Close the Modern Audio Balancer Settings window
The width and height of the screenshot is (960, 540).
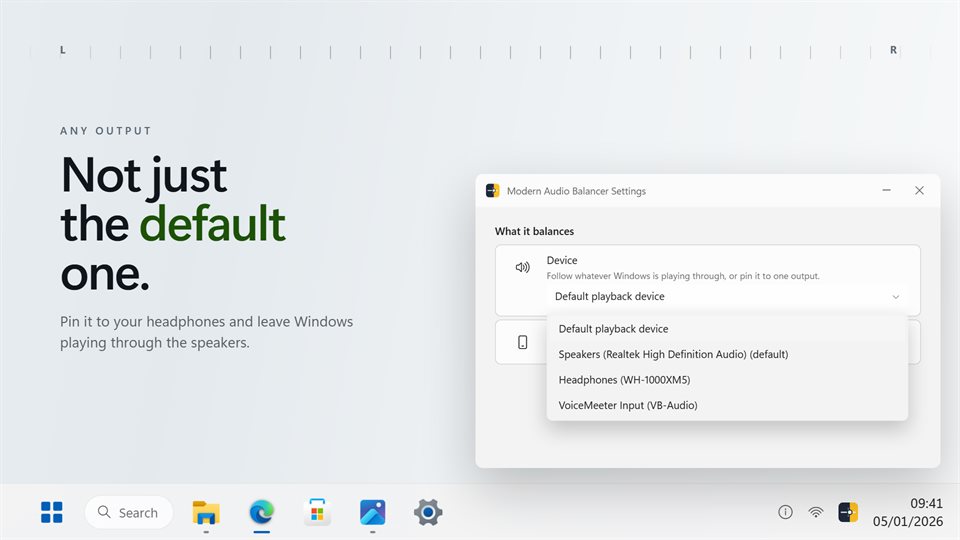919,190
